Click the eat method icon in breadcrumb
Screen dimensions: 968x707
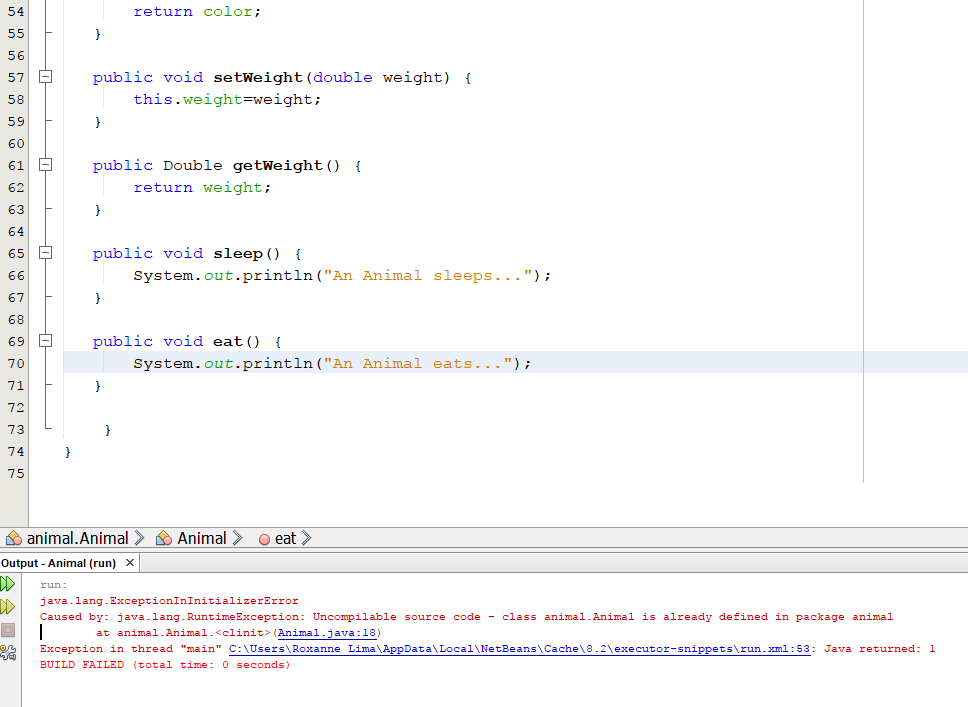tap(264, 538)
